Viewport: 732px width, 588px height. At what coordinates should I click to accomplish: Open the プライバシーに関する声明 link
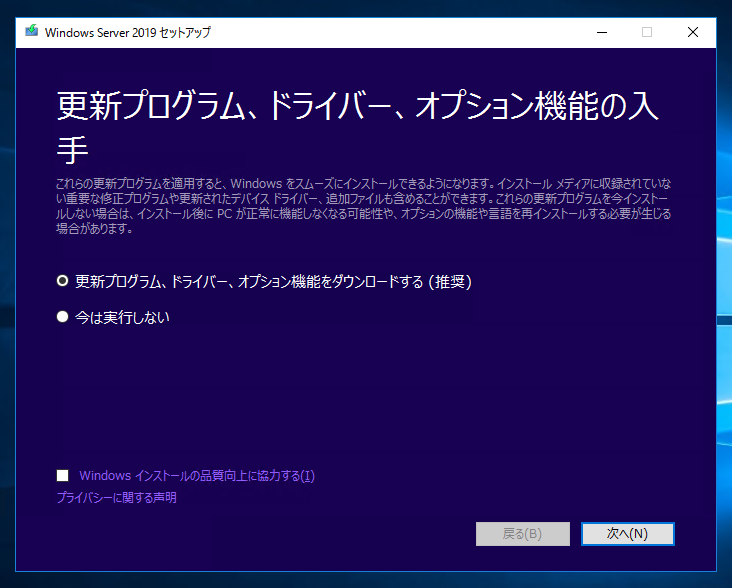[x=116, y=497]
